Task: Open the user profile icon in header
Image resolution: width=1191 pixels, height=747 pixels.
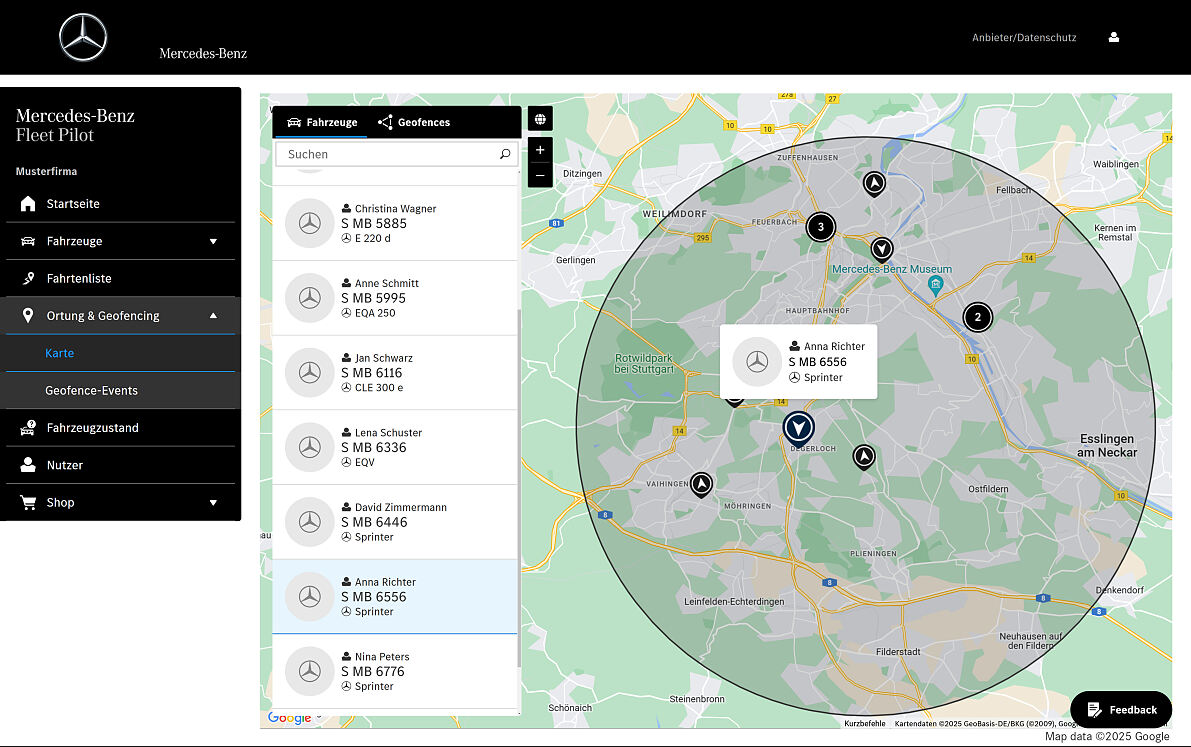Action: 1114,38
